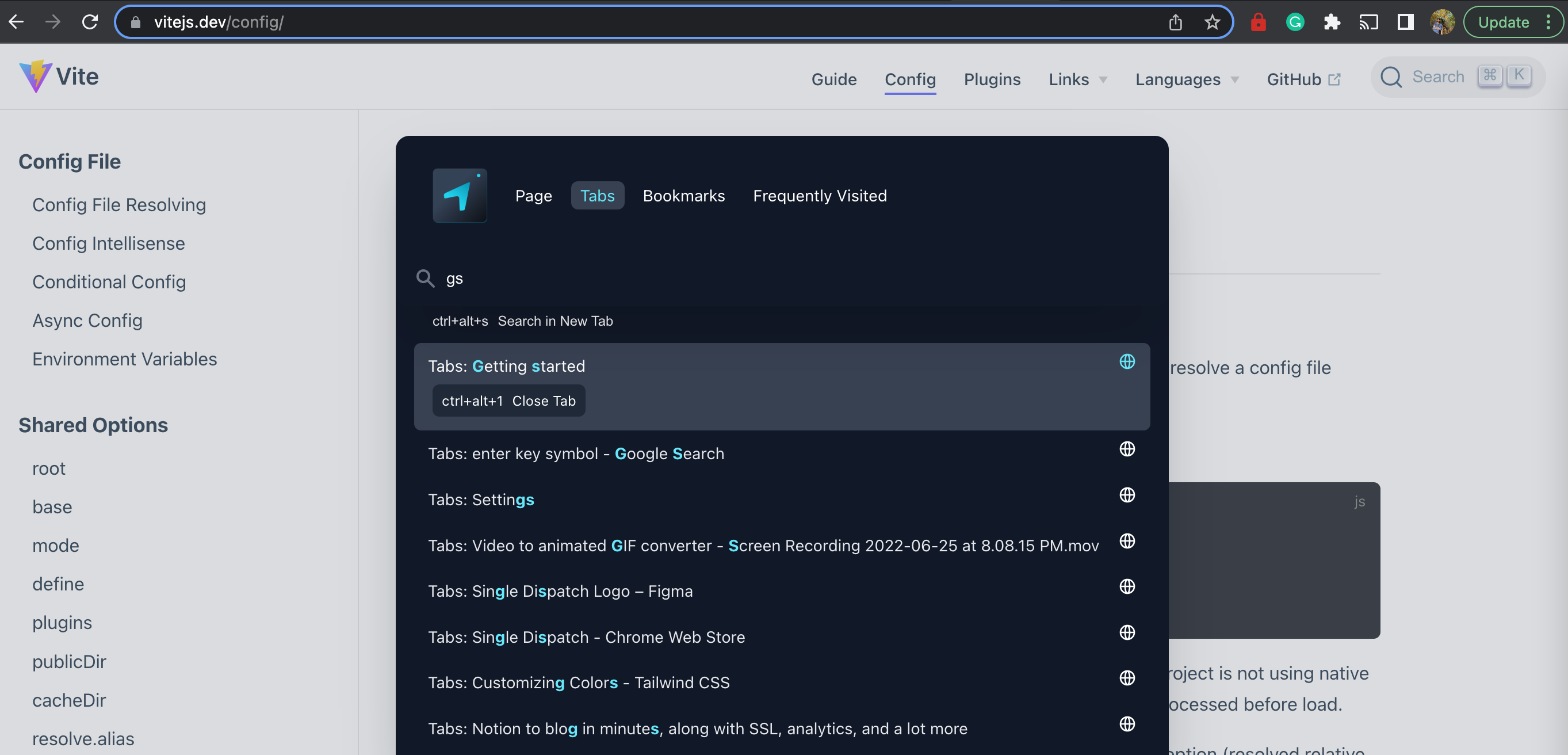
Task: Switch to the Bookmarks tab
Action: pyautogui.click(x=683, y=196)
